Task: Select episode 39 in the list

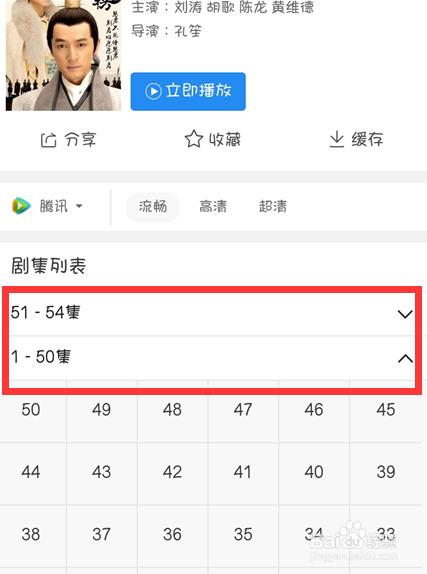Action: click(386, 472)
